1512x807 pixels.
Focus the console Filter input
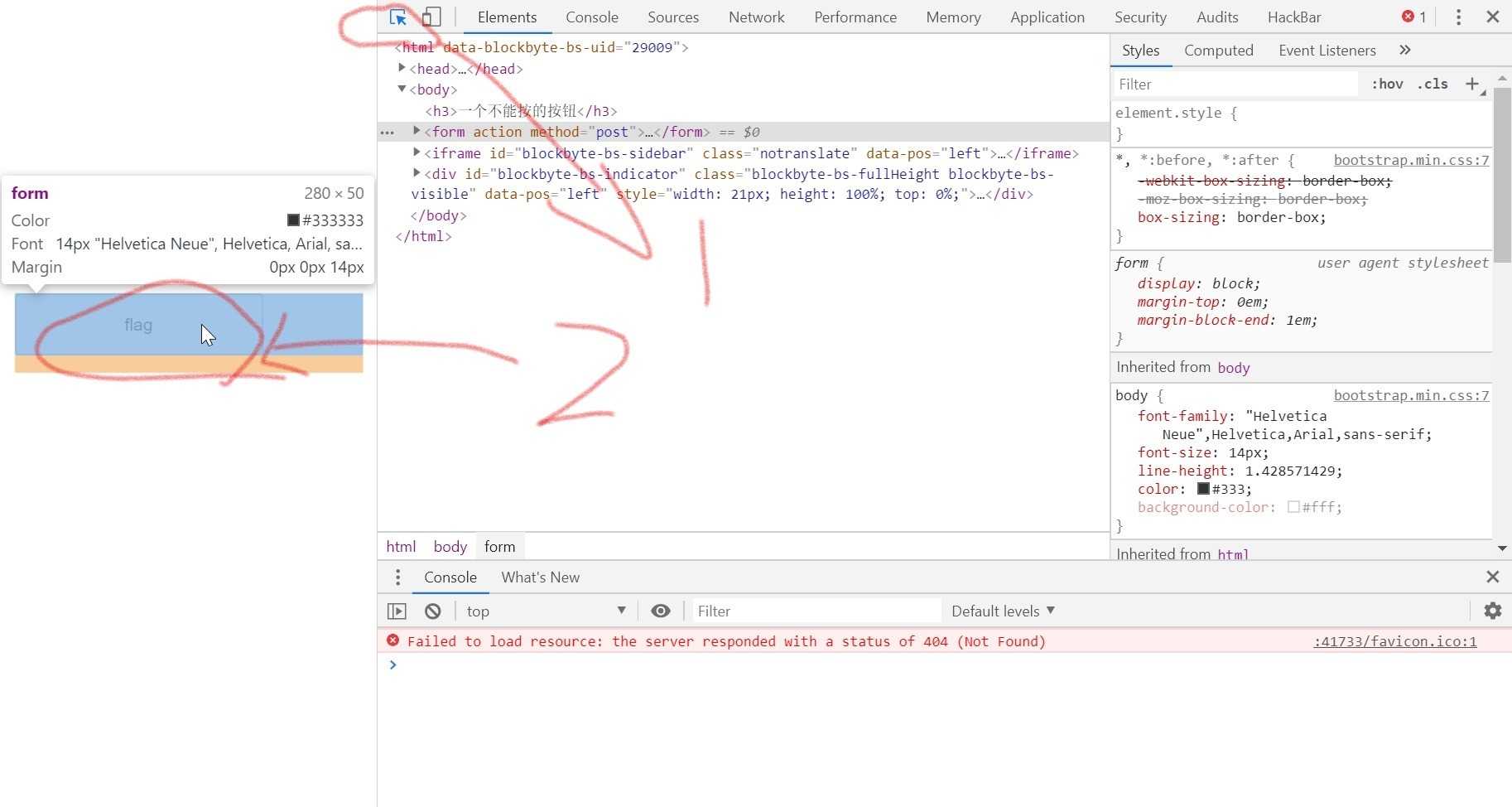click(816, 611)
